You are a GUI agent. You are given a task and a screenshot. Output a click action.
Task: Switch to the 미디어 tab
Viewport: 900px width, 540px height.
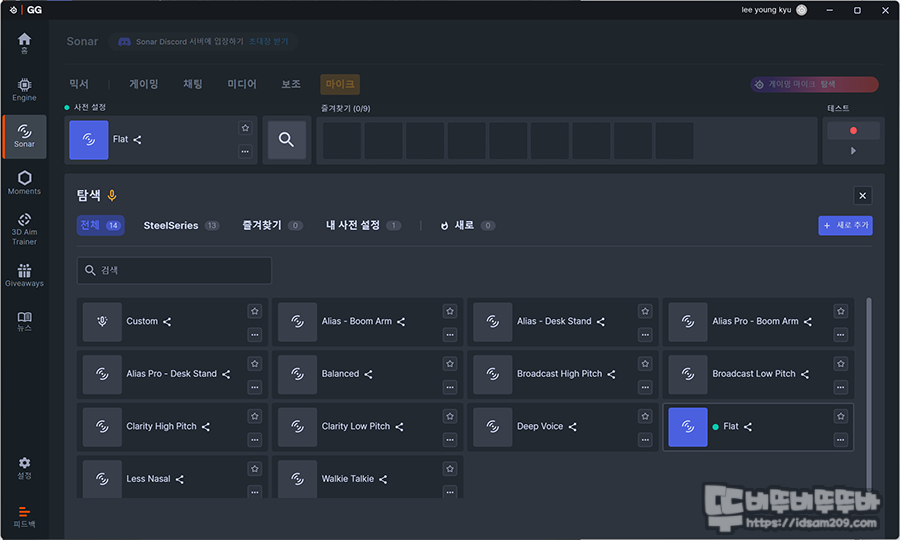tap(242, 84)
